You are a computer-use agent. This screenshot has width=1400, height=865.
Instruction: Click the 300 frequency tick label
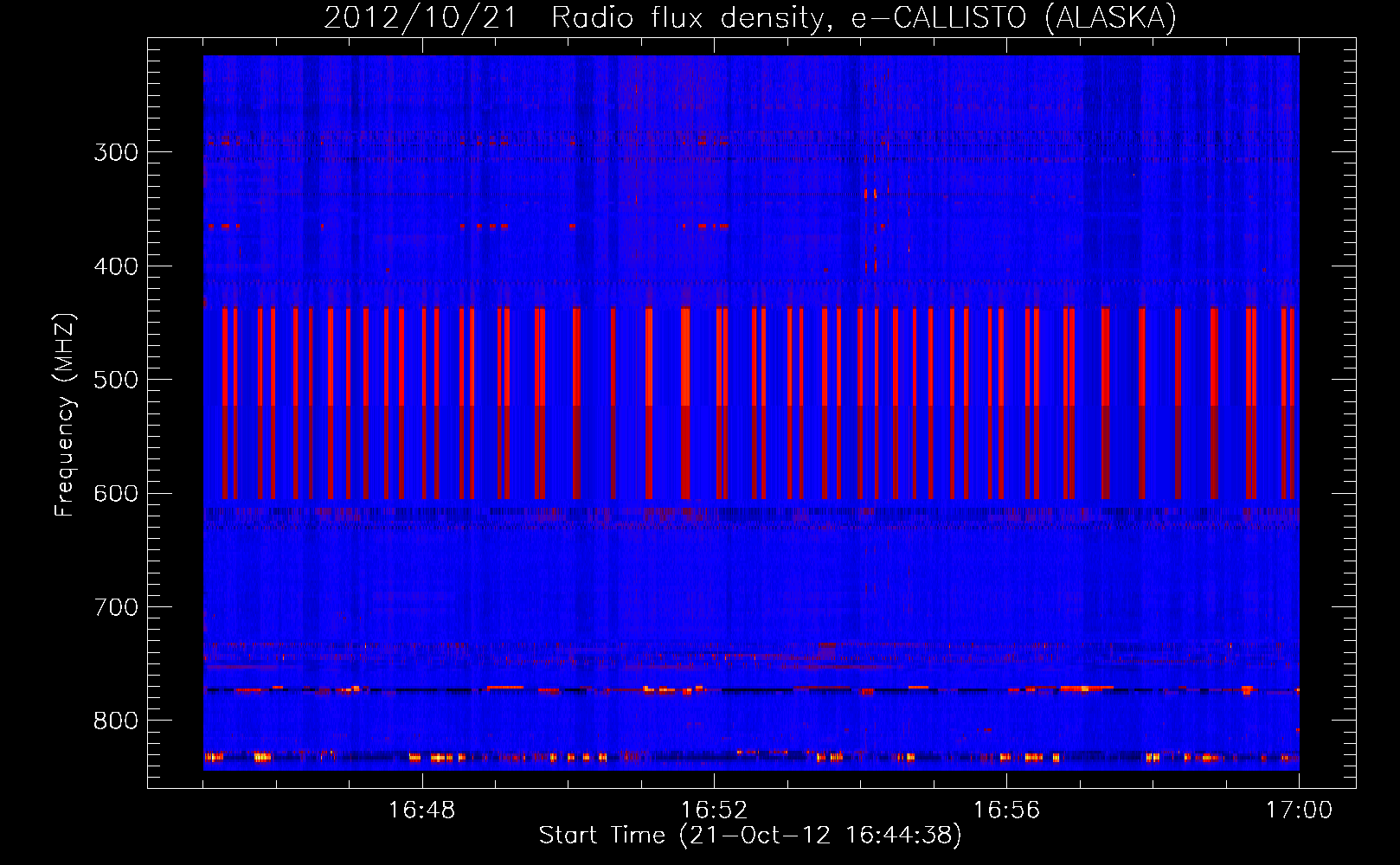116,152
